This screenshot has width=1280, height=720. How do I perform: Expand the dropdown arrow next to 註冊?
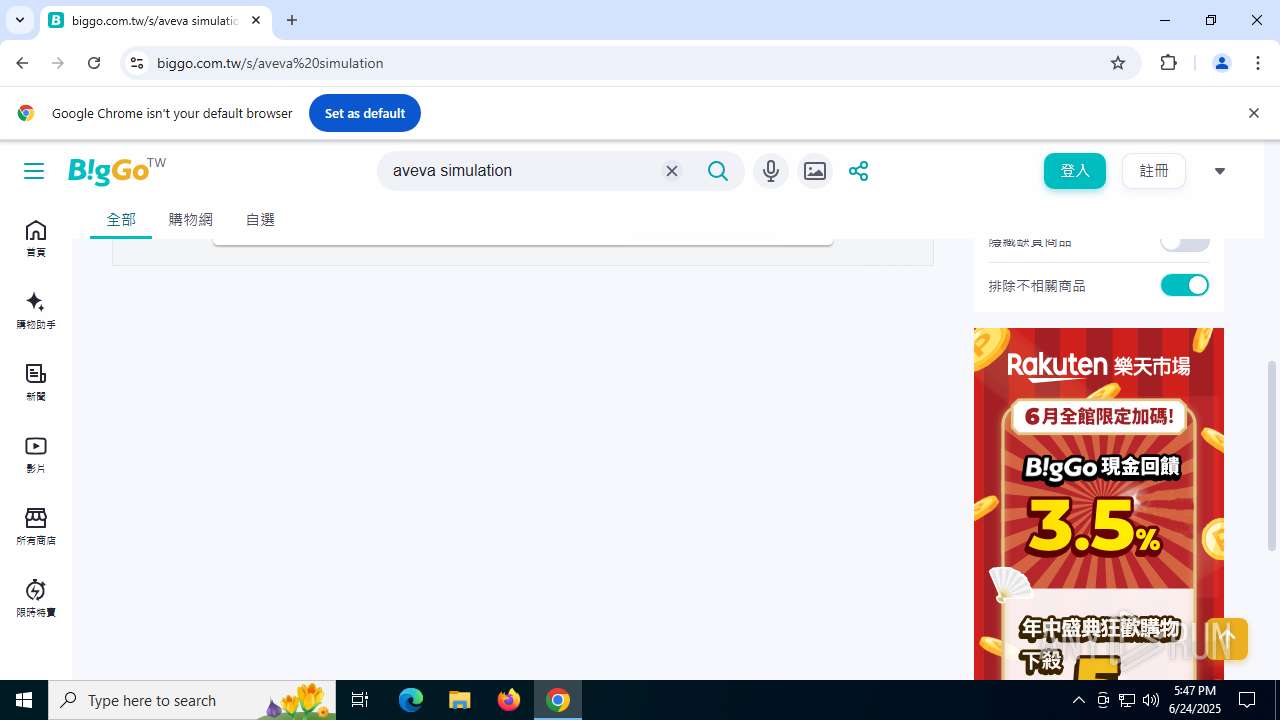coord(1219,171)
